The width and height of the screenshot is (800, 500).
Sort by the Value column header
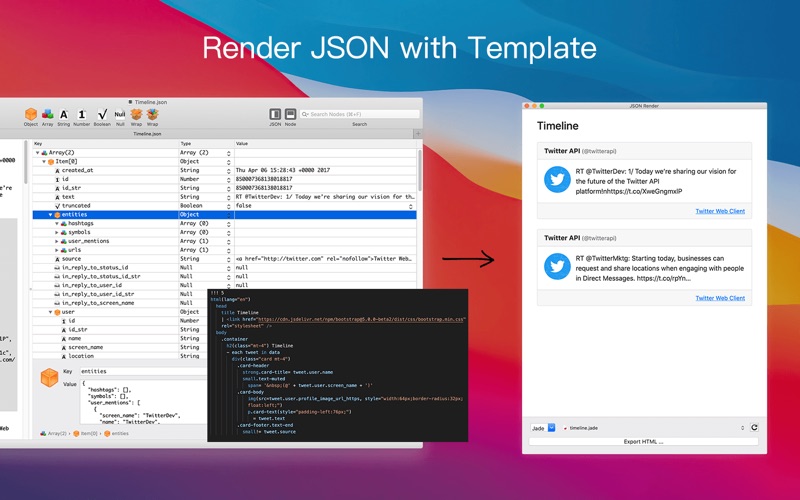click(325, 143)
